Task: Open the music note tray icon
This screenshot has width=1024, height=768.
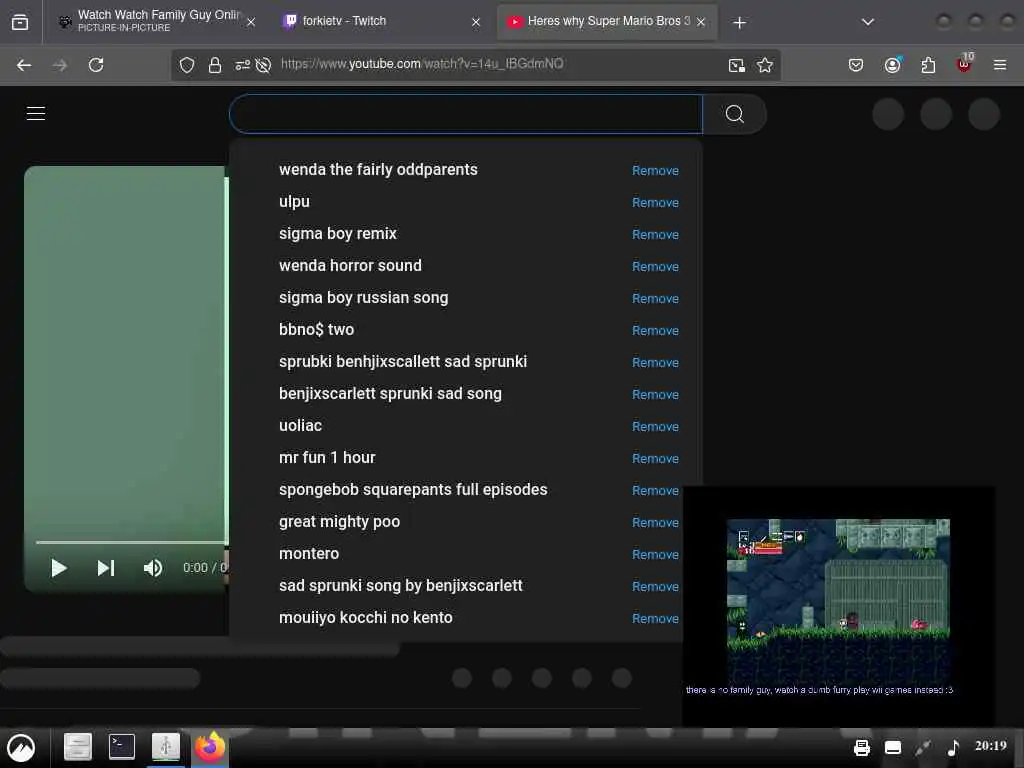Action: pos(953,747)
